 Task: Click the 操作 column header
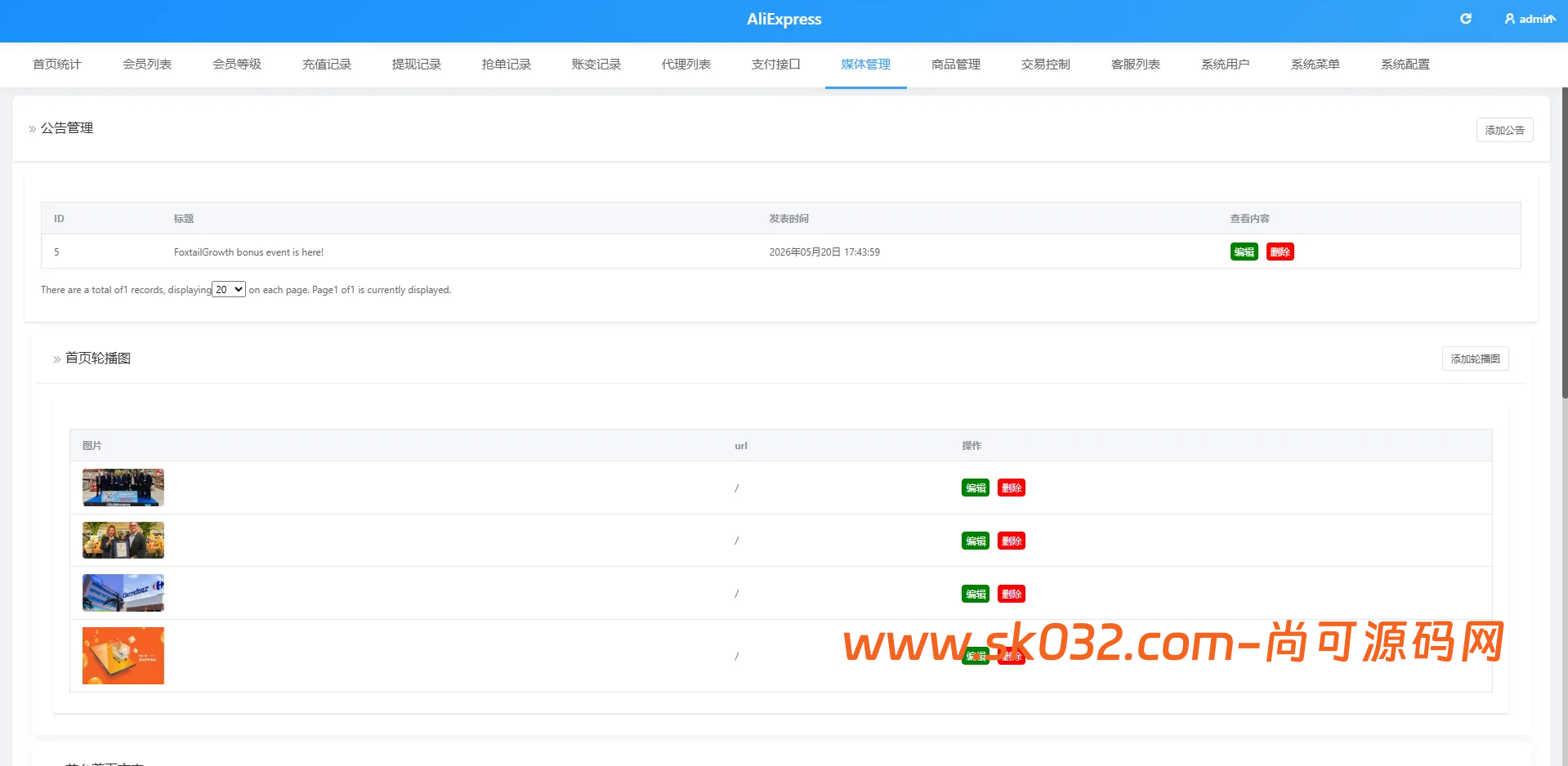click(x=972, y=446)
